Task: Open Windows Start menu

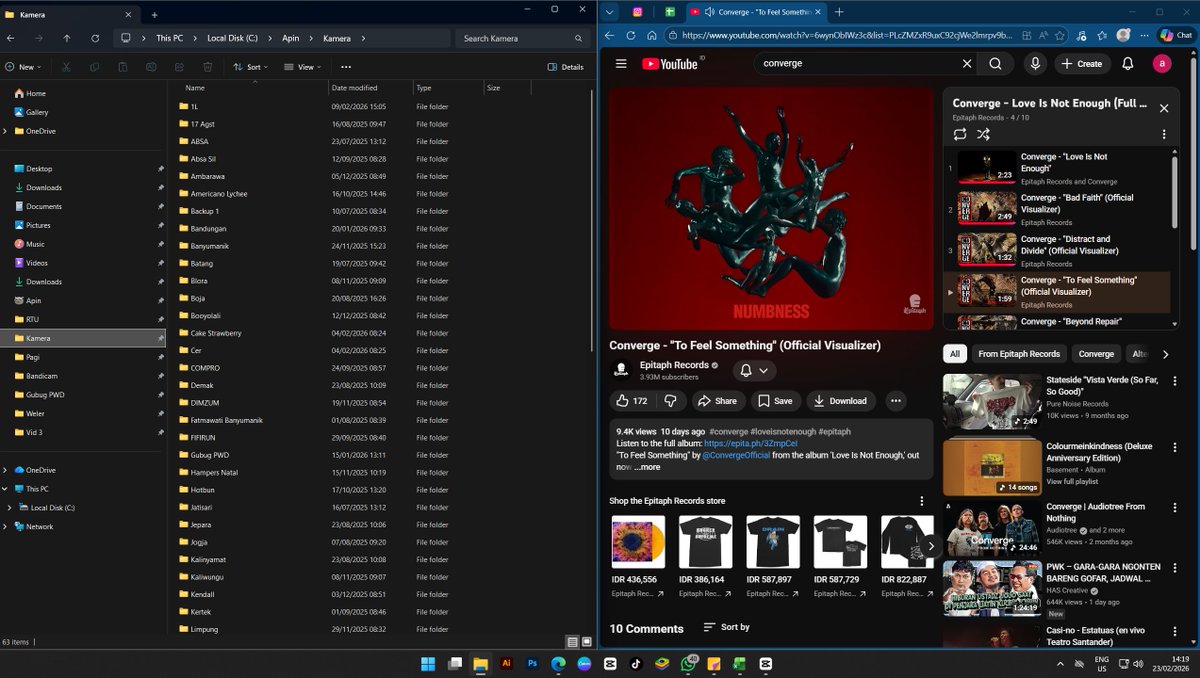Action: pyautogui.click(x=428, y=663)
